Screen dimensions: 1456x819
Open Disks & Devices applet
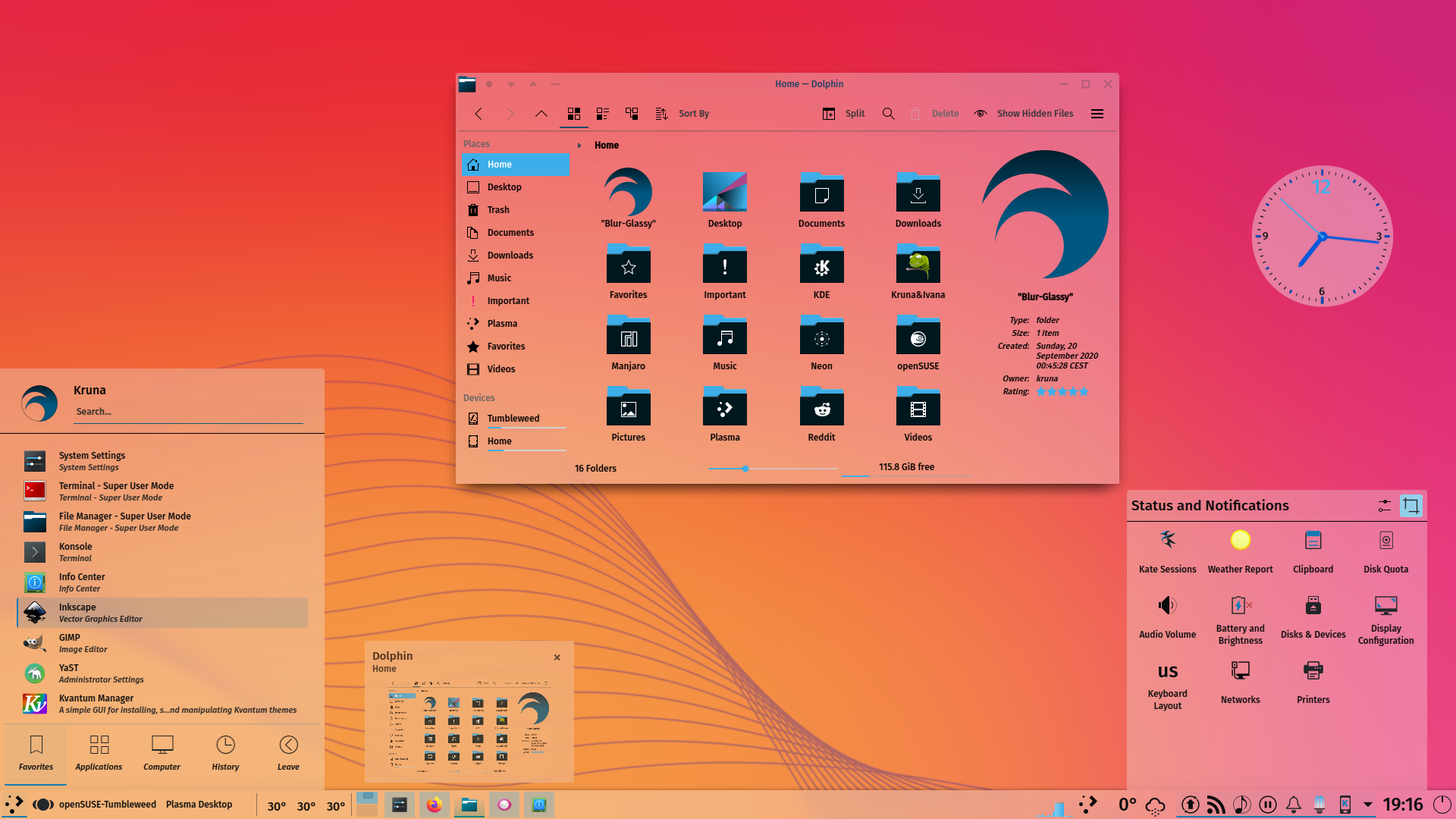[1313, 617]
